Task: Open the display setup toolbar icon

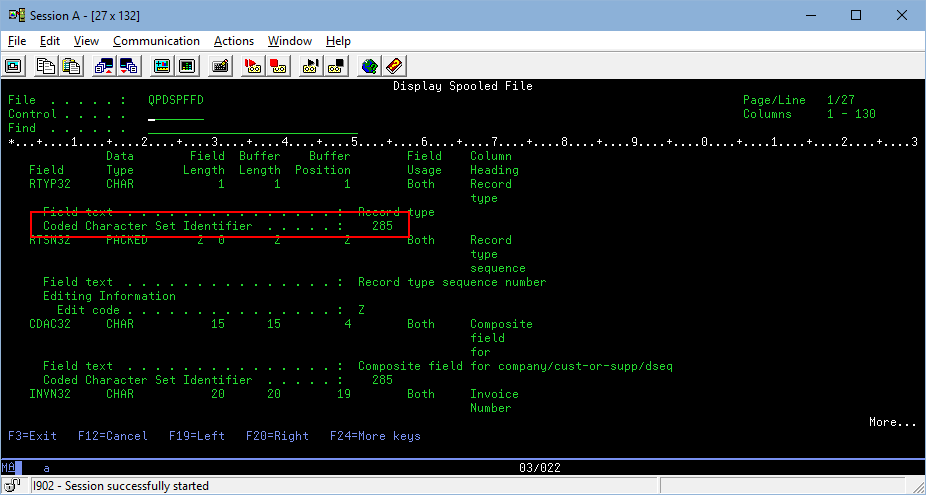Action: tap(162, 66)
